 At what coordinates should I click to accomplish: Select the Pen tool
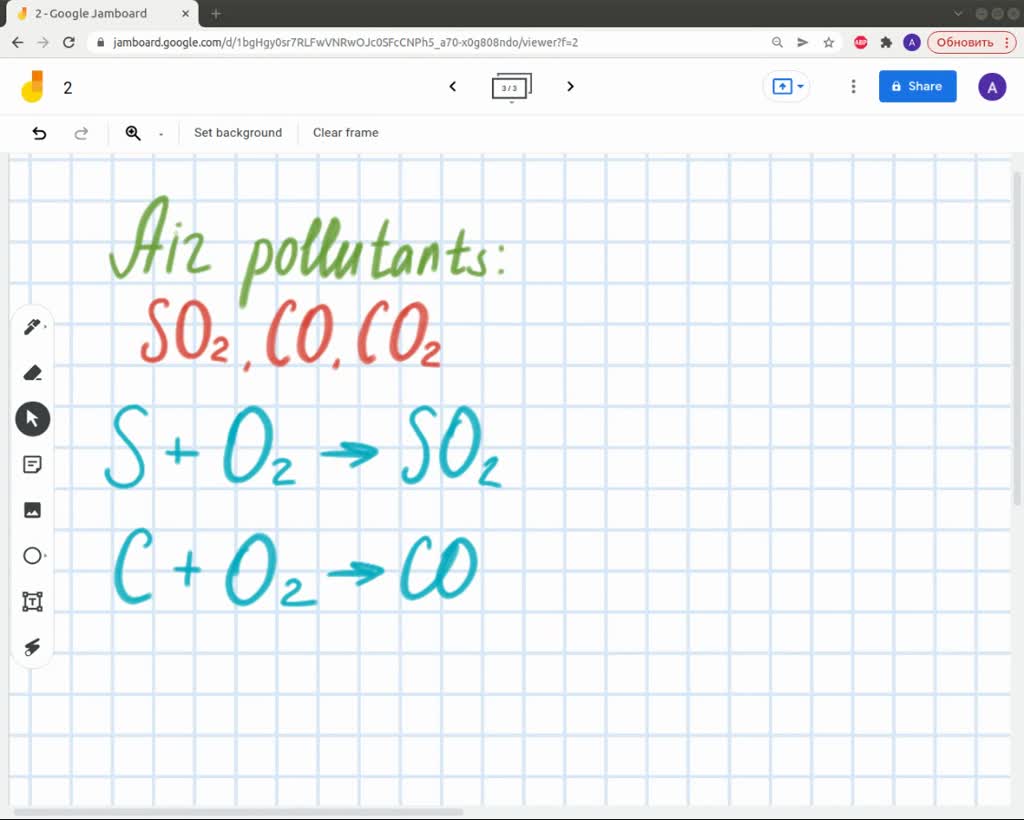[x=33, y=326]
